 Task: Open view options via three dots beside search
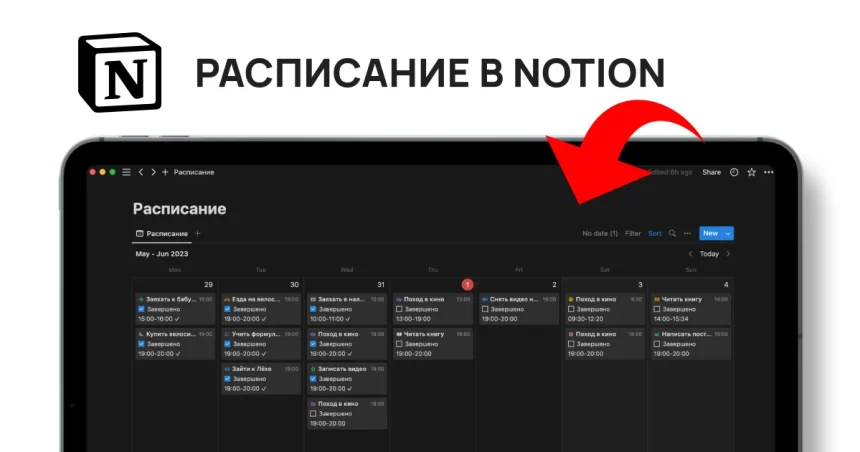point(687,233)
